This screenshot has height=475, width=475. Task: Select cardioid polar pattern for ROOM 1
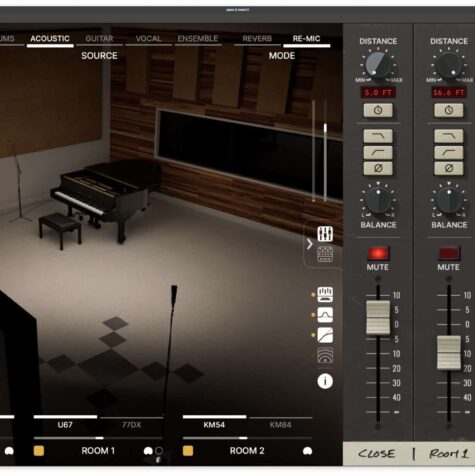tap(148, 451)
